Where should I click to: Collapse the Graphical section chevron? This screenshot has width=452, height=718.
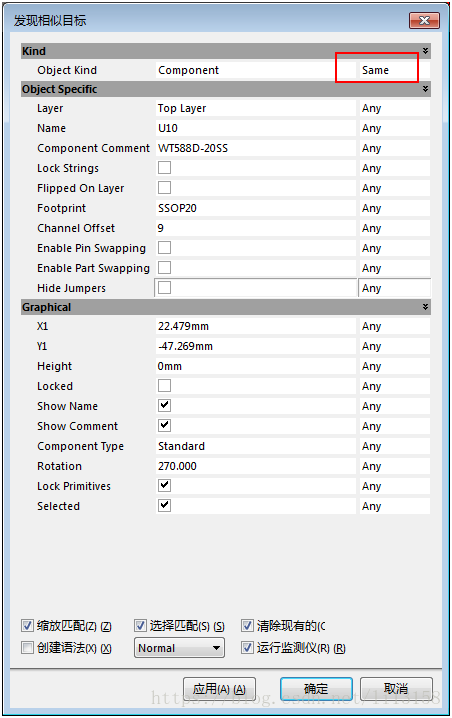click(x=425, y=307)
